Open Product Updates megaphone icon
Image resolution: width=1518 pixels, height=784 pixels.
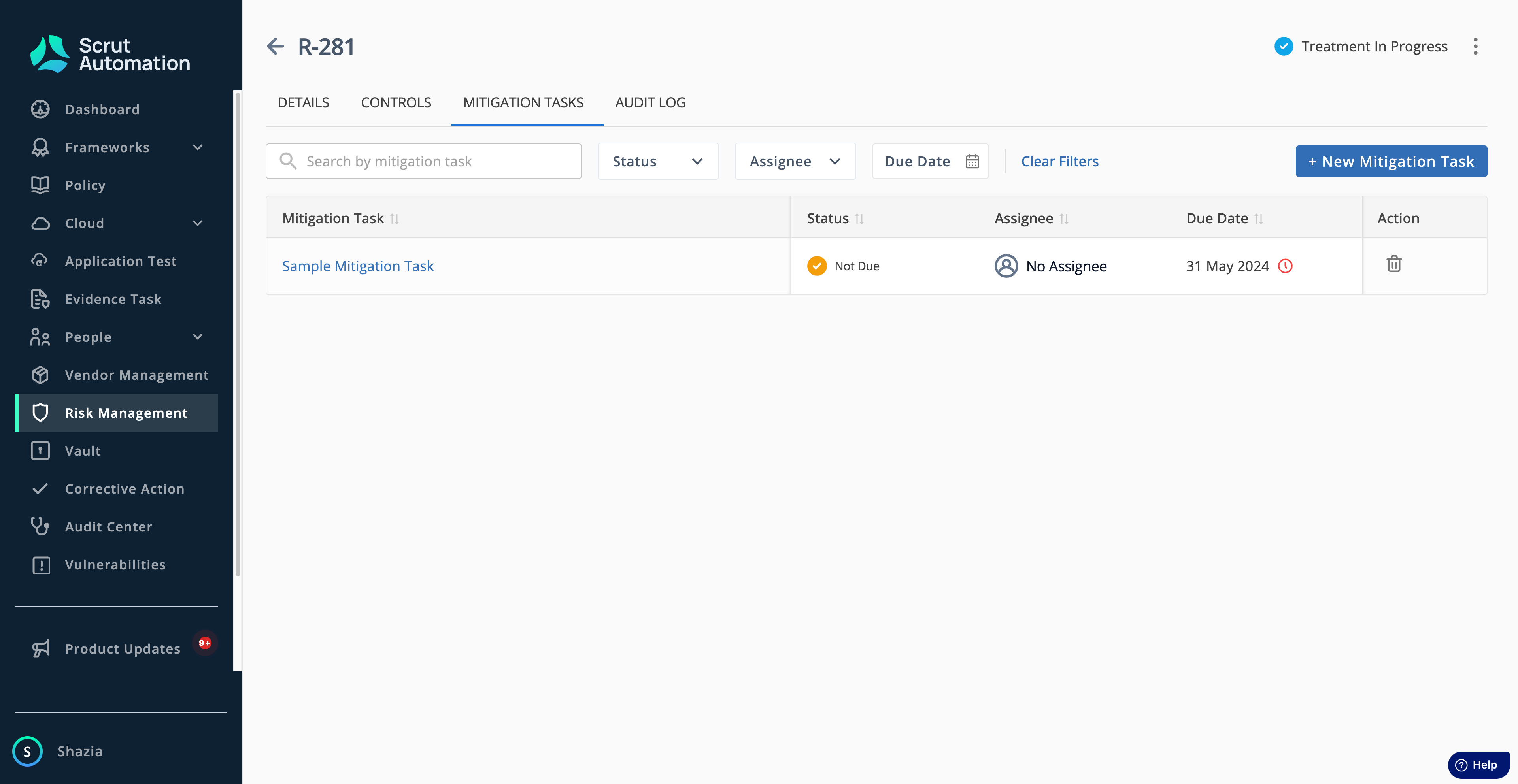[40, 648]
